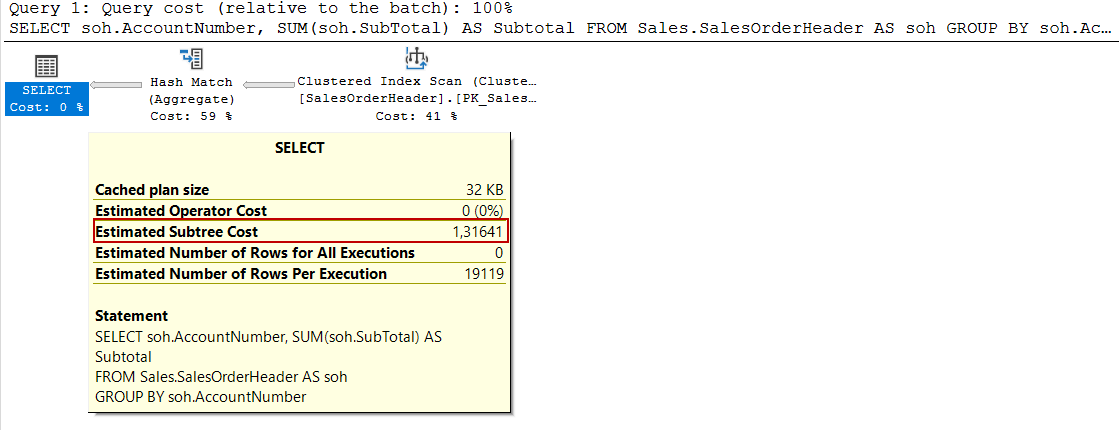This screenshot has width=1119, height=430.
Task: Click the 19119 rows per execution value
Action: (x=483, y=274)
